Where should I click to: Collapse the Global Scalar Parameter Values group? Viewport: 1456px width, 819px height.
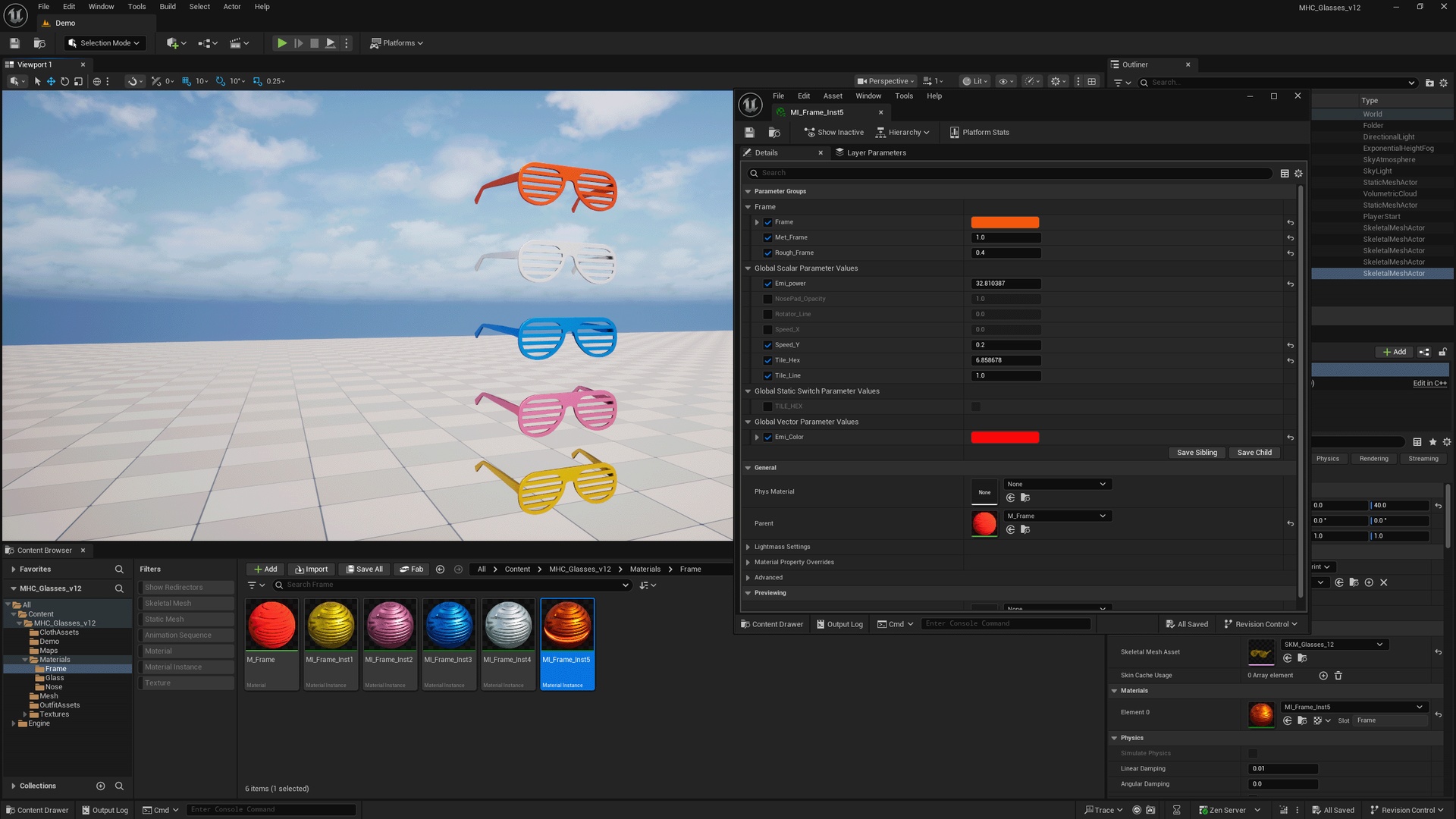click(x=748, y=268)
